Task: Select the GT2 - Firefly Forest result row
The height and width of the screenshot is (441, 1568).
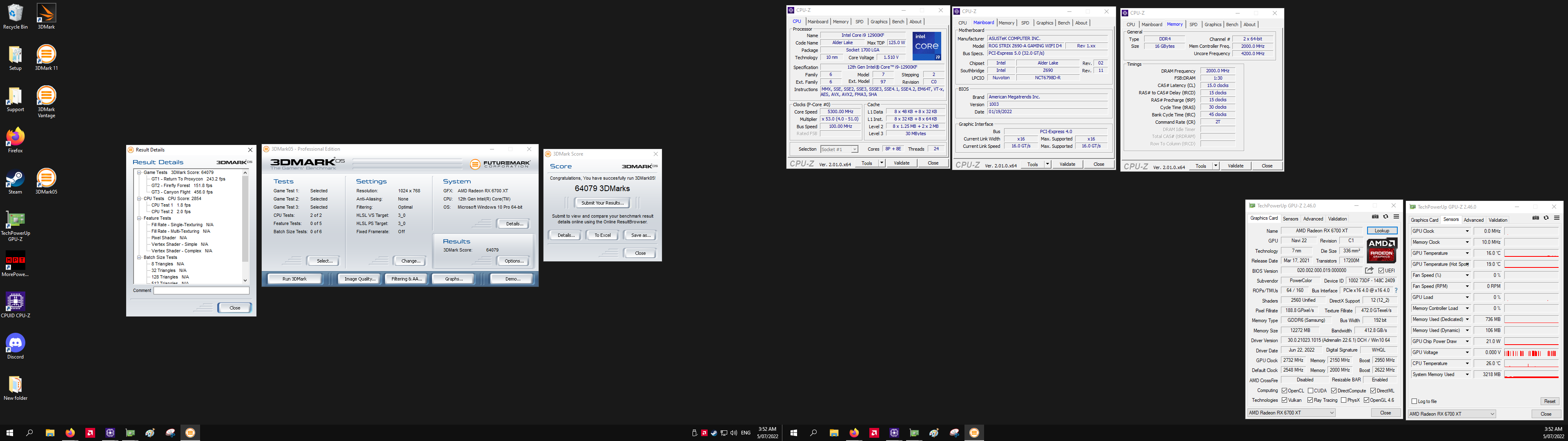Action: point(181,186)
